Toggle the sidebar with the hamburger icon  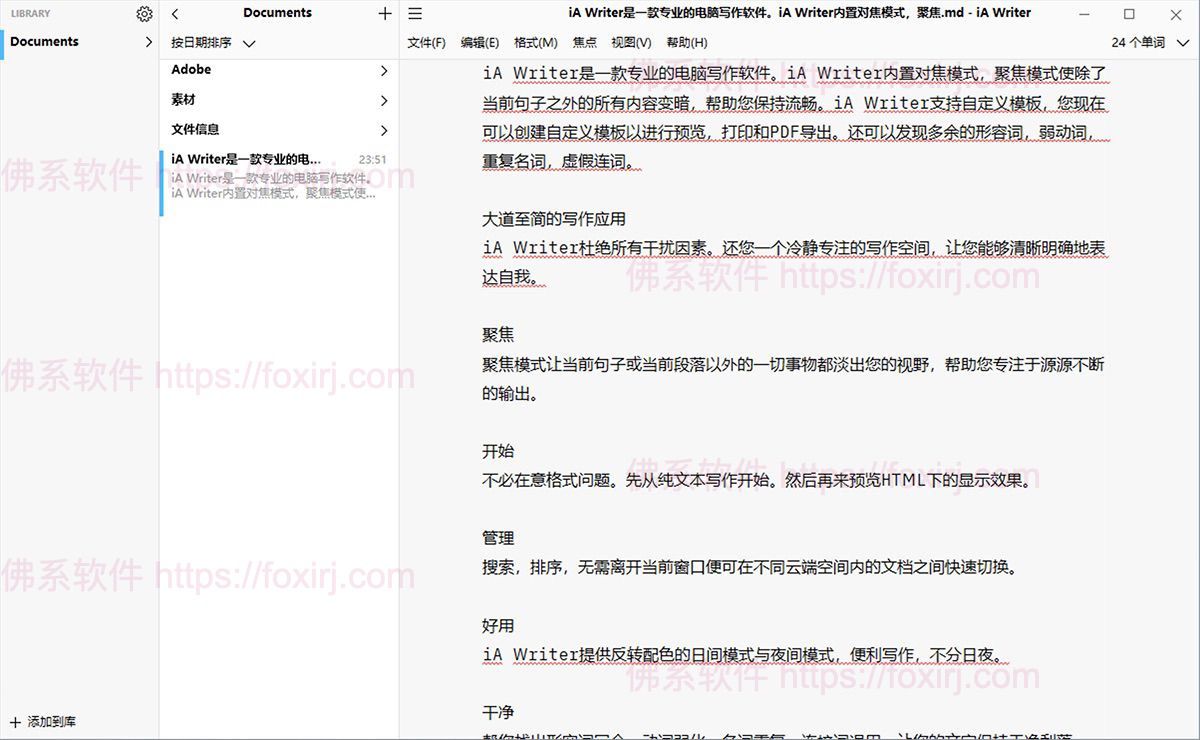pos(416,14)
